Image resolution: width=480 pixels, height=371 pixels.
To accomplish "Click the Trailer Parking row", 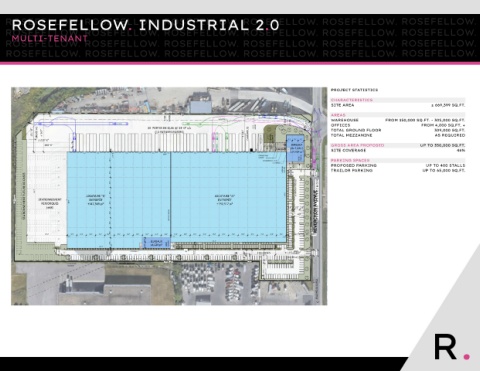I will pos(398,170).
